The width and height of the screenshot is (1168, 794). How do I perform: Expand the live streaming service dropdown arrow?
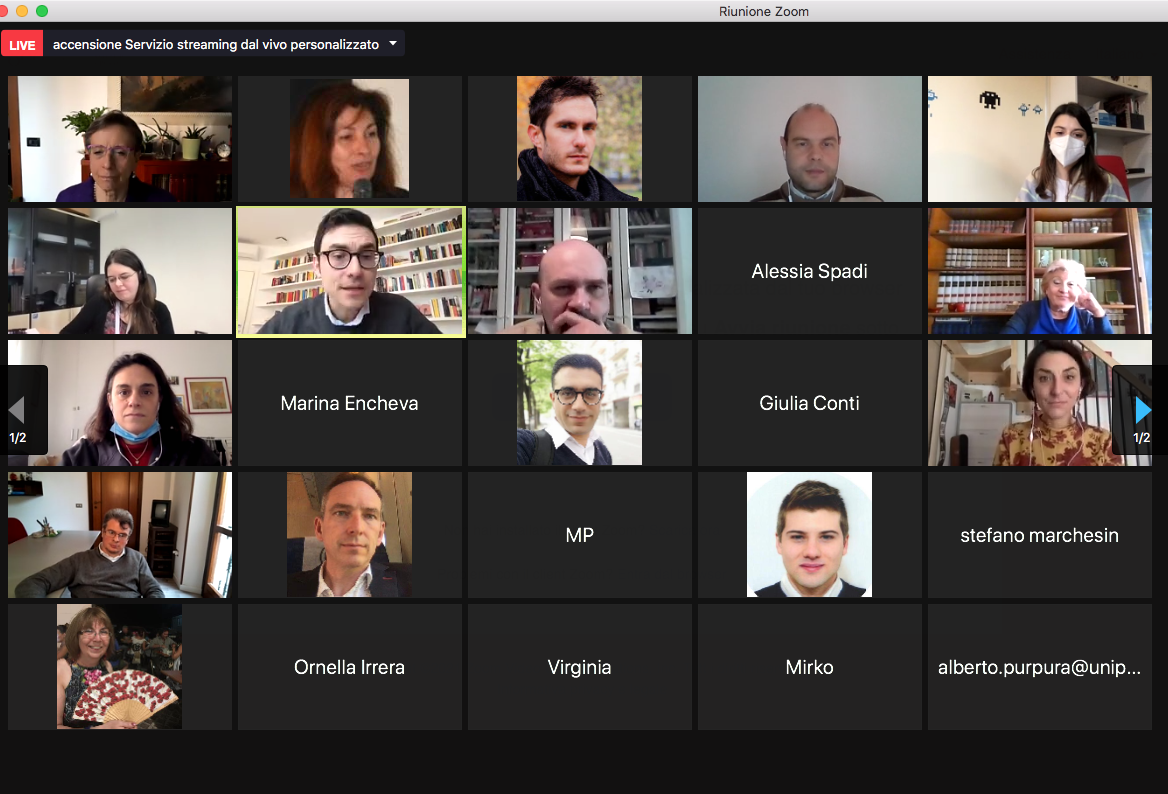393,43
